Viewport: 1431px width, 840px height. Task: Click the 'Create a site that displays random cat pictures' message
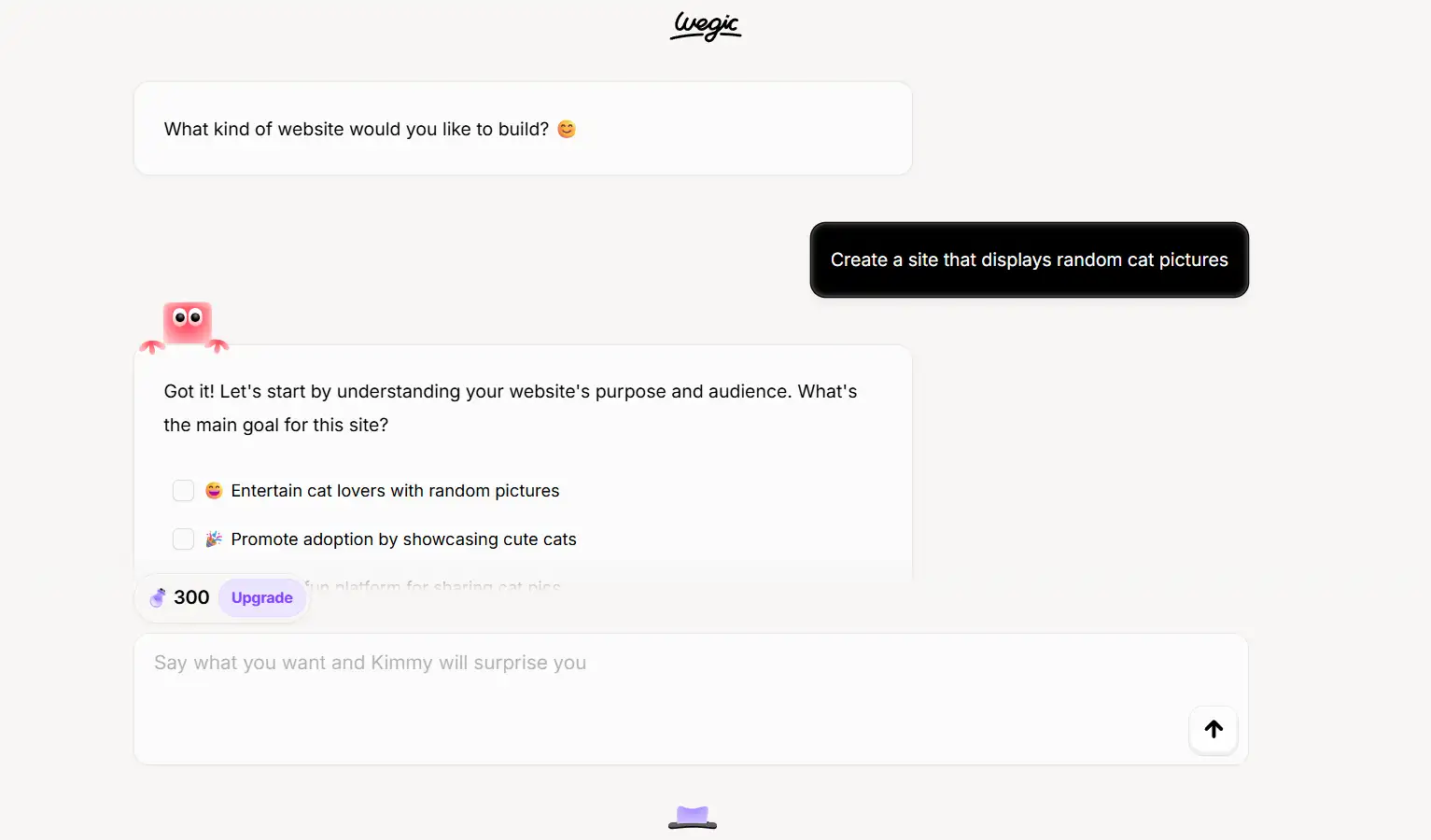[1030, 260]
